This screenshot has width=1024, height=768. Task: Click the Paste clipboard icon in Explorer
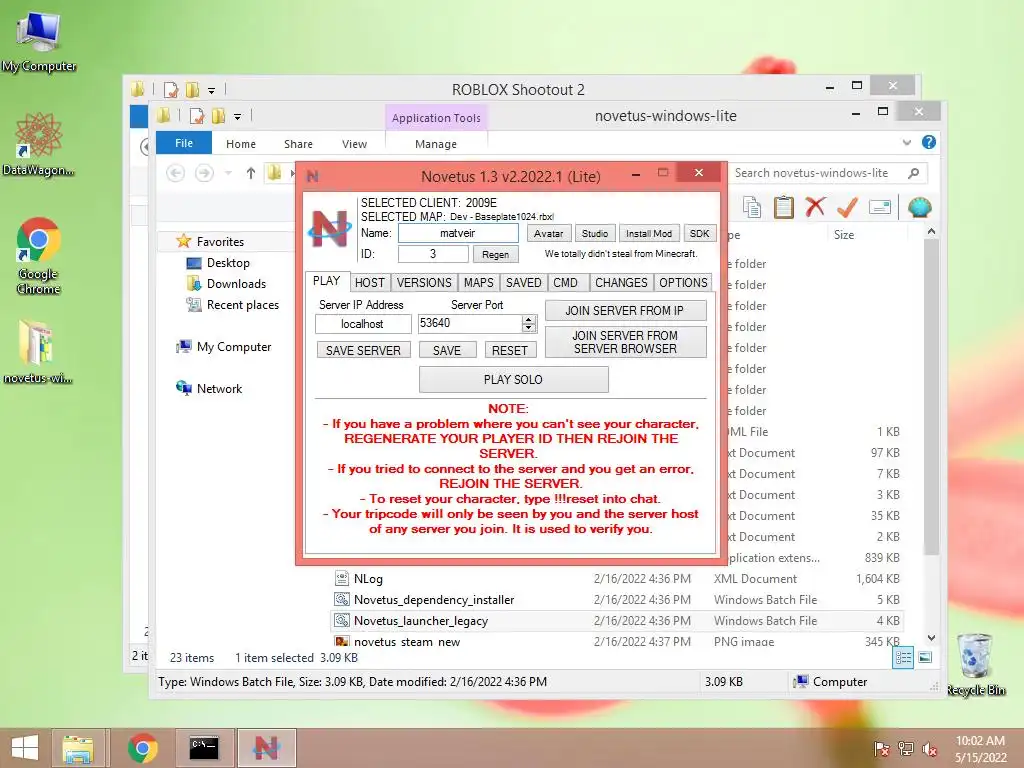click(x=784, y=208)
